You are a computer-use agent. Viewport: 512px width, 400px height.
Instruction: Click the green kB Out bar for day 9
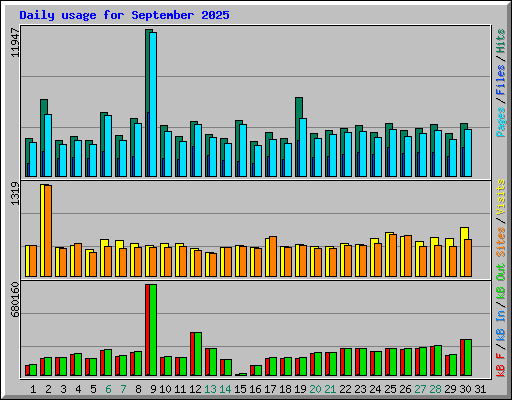coord(153,330)
